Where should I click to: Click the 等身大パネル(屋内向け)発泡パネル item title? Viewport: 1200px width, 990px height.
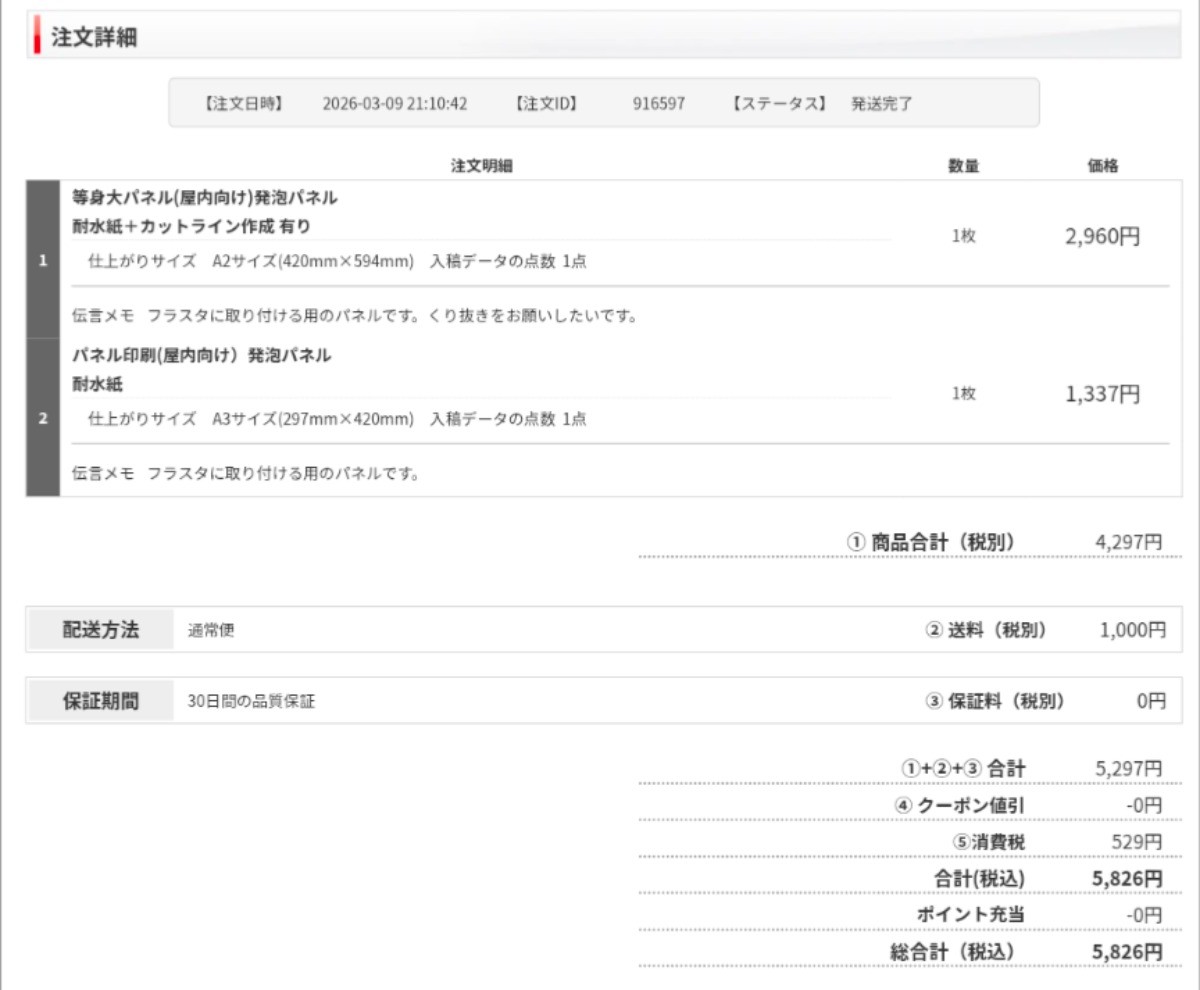pos(205,198)
